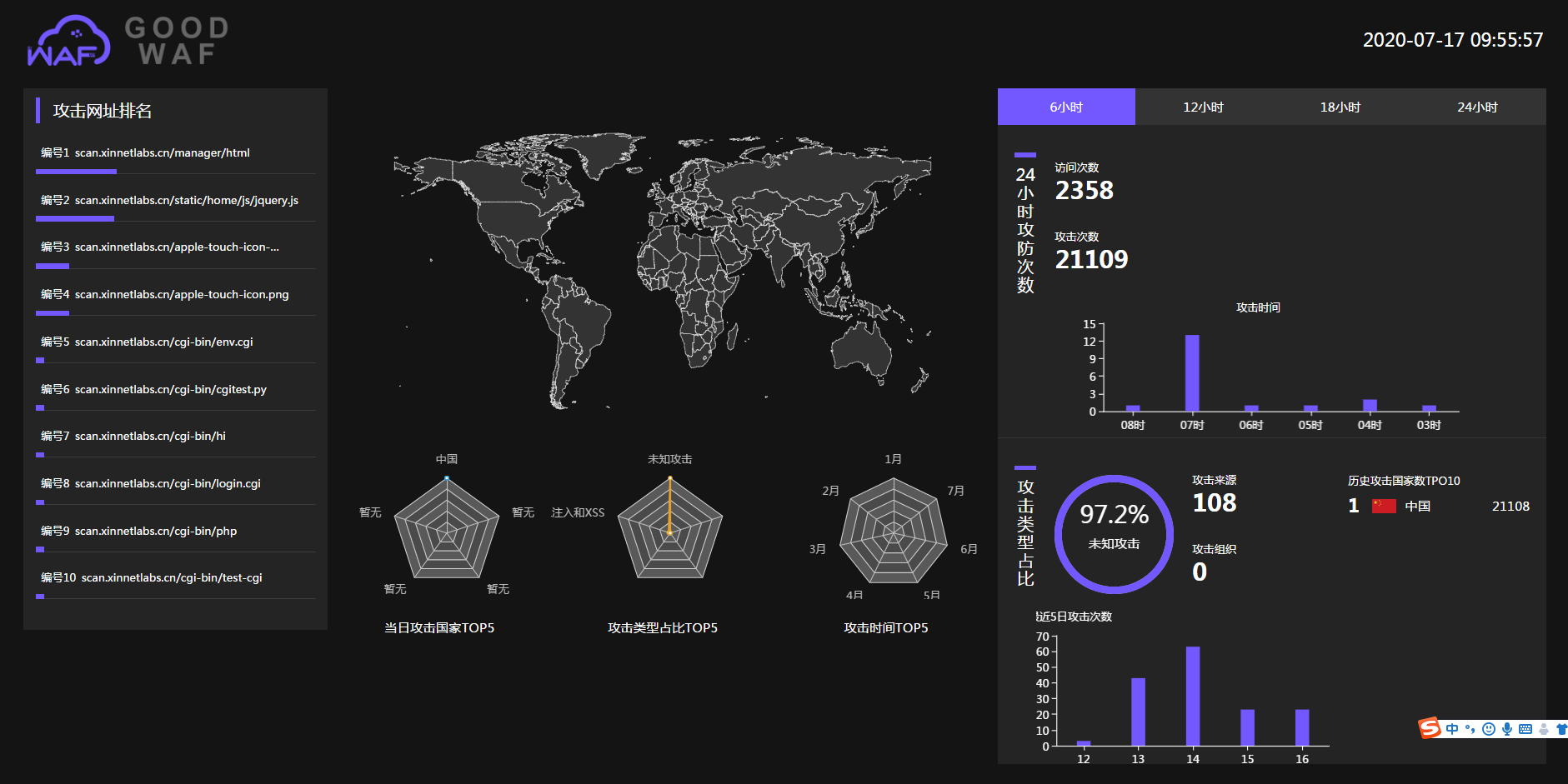Click the 97.2% unknown attack progress ring
Image resolution: width=1568 pixels, height=784 pixels.
tap(1114, 534)
